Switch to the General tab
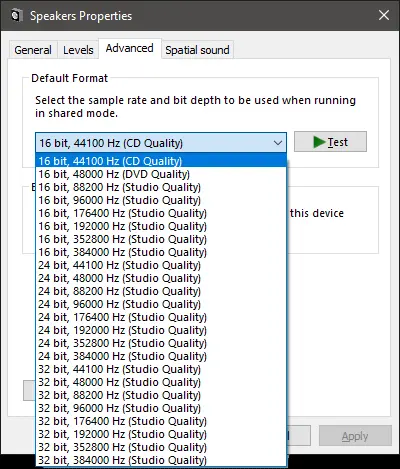The height and width of the screenshot is (469, 400). click(33, 50)
